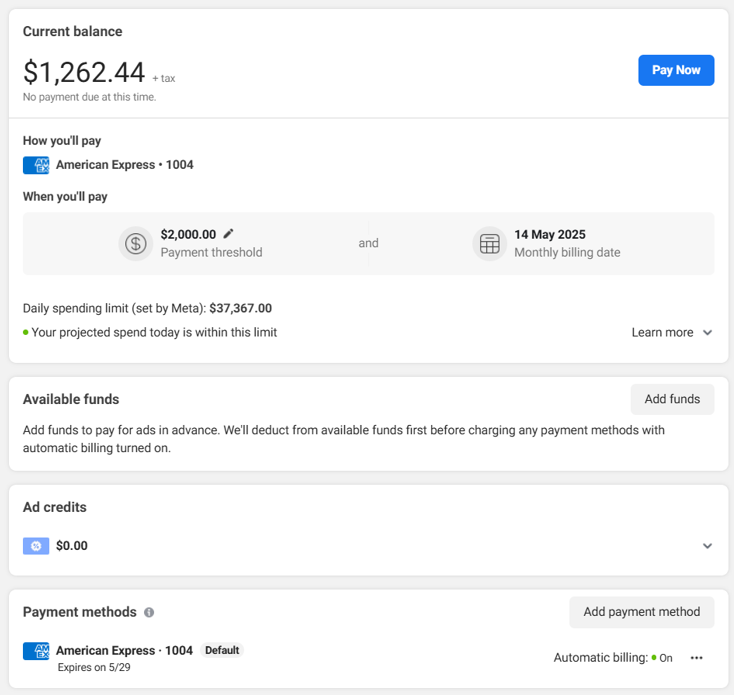Click the pencil icon to edit payment threshold
The height and width of the screenshot is (695, 734).
tap(228, 234)
